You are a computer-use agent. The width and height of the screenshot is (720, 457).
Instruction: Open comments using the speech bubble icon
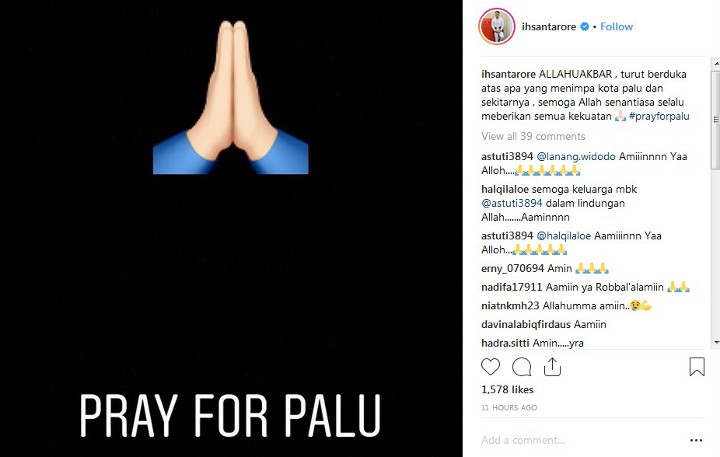pyautogui.click(x=522, y=367)
